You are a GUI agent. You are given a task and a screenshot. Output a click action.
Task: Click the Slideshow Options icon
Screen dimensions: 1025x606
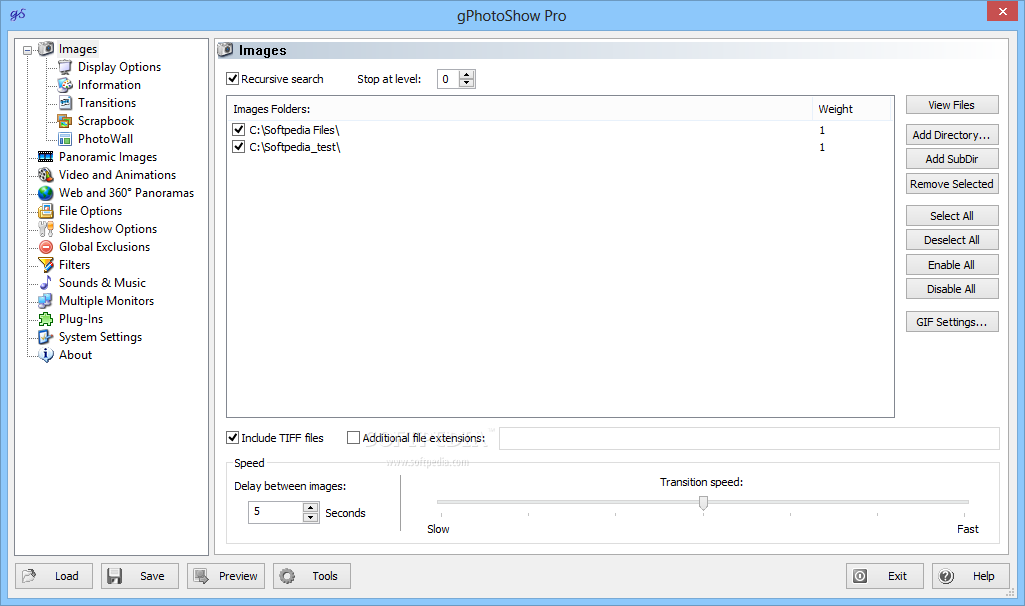46,229
